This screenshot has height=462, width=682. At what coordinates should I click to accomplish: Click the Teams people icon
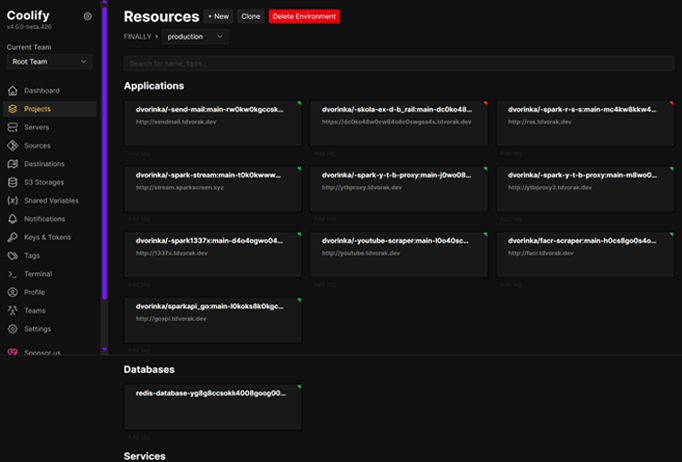[13, 311]
